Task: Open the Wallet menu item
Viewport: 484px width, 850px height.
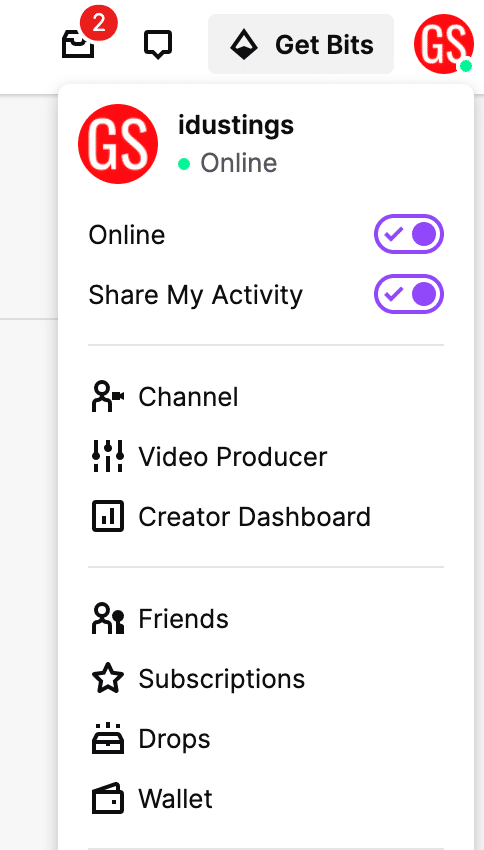Action: tap(266, 799)
